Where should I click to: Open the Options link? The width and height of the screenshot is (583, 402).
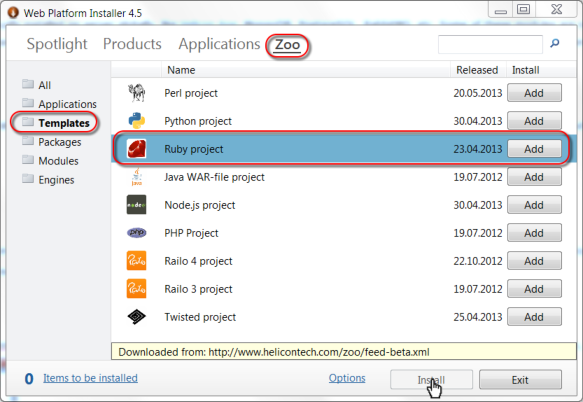[x=347, y=378]
